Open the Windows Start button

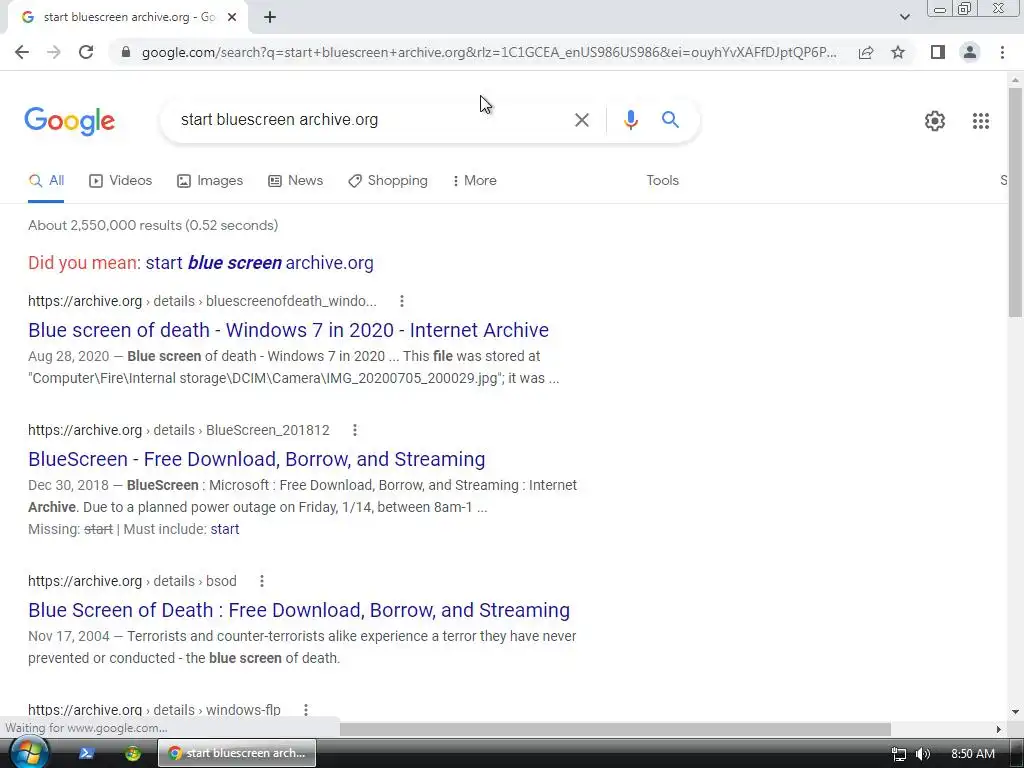click(29, 753)
